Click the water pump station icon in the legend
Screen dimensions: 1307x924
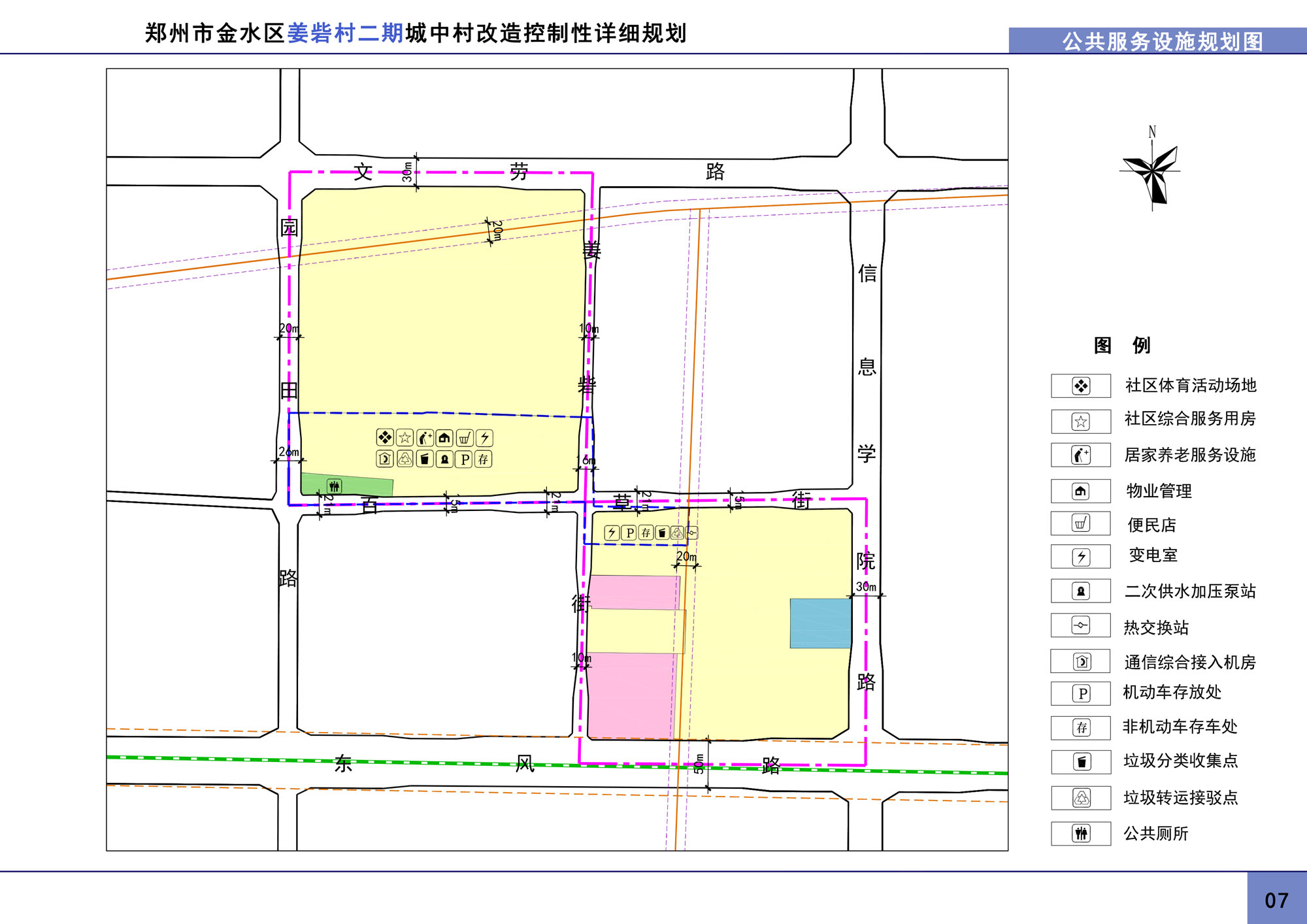coord(1081,591)
